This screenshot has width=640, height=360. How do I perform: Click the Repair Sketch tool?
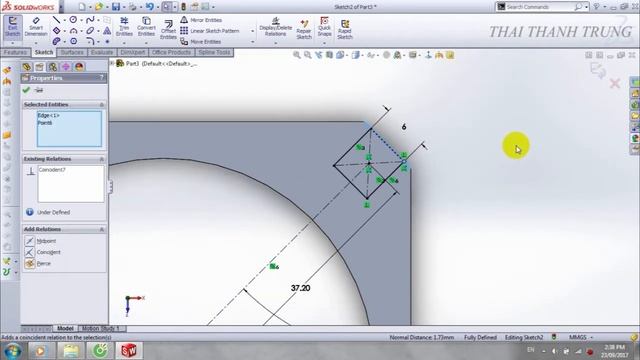click(x=304, y=29)
